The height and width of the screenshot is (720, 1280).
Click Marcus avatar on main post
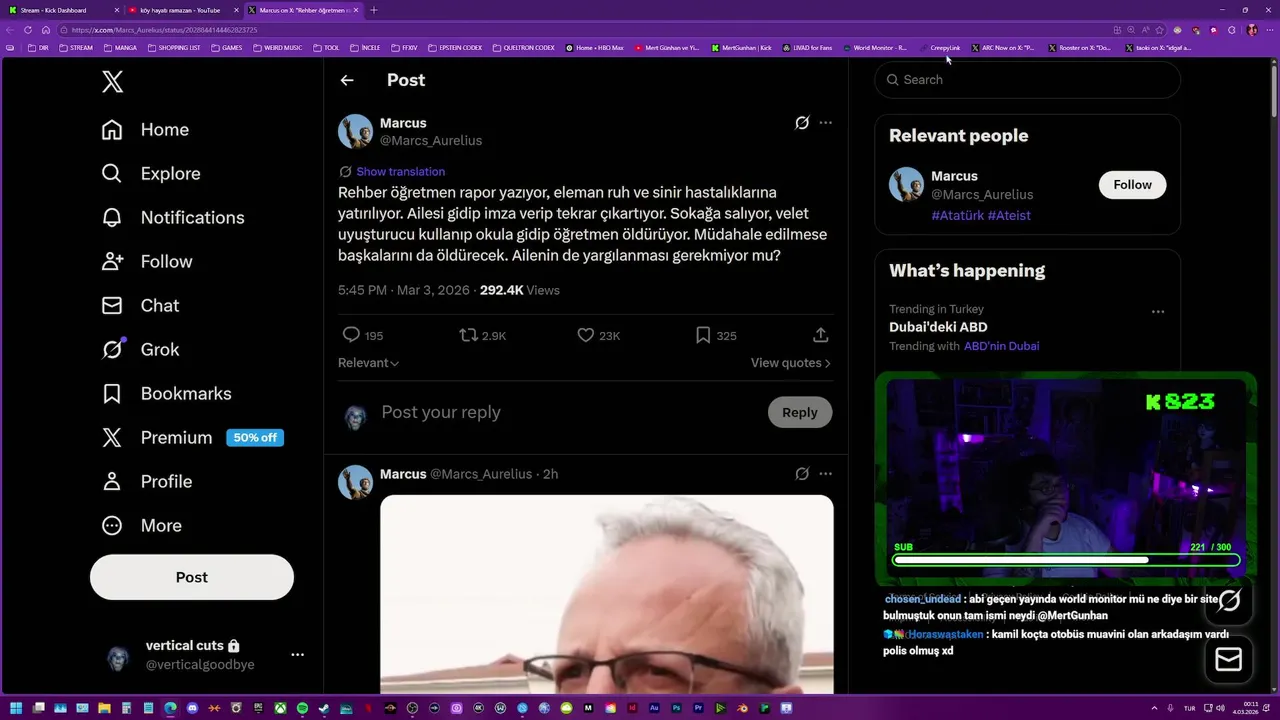click(x=355, y=131)
